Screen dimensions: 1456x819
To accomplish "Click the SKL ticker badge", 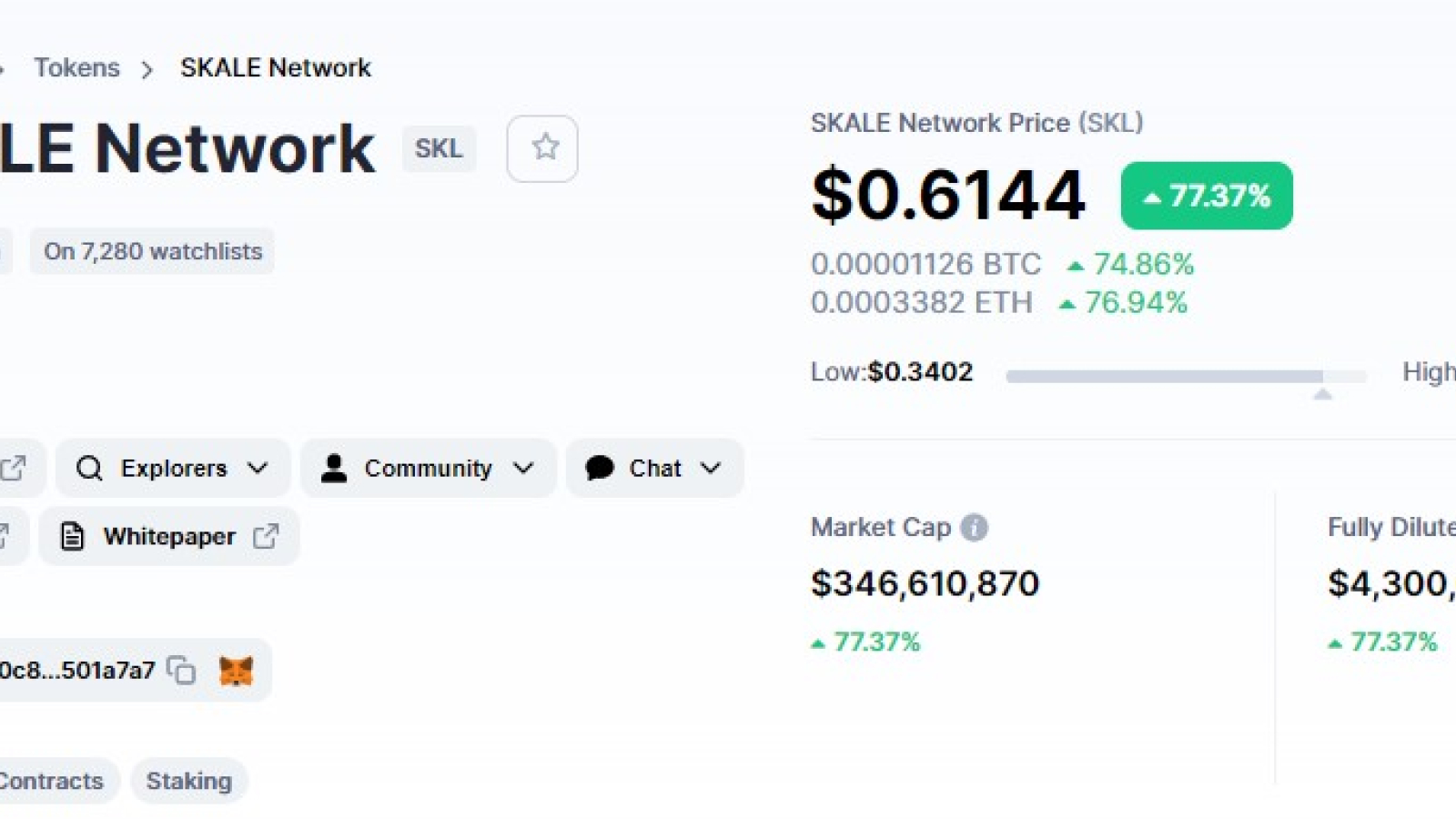I will pyautogui.click(x=439, y=148).
